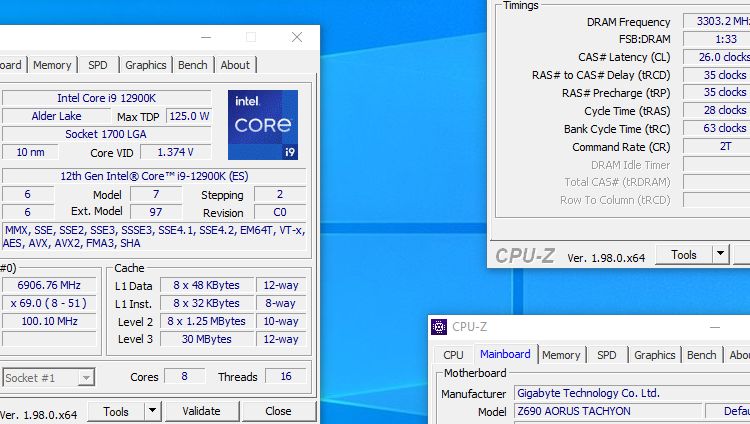Click the 125.0 W Max TDP value
The width and height of the screenshot is (750, 424).
pos(189,116)
